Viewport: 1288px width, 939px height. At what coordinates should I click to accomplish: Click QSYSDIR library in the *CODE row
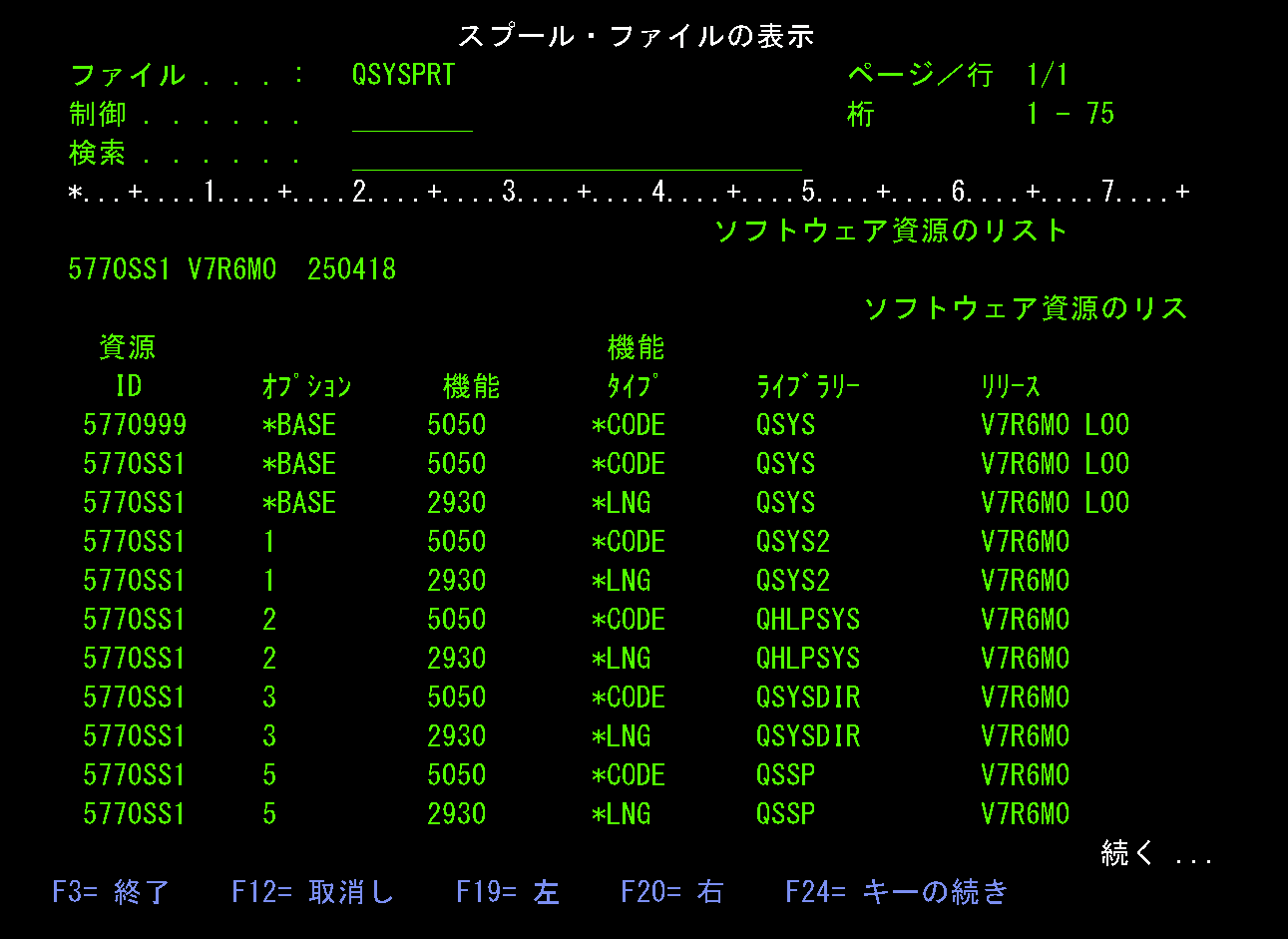(808, 698)
